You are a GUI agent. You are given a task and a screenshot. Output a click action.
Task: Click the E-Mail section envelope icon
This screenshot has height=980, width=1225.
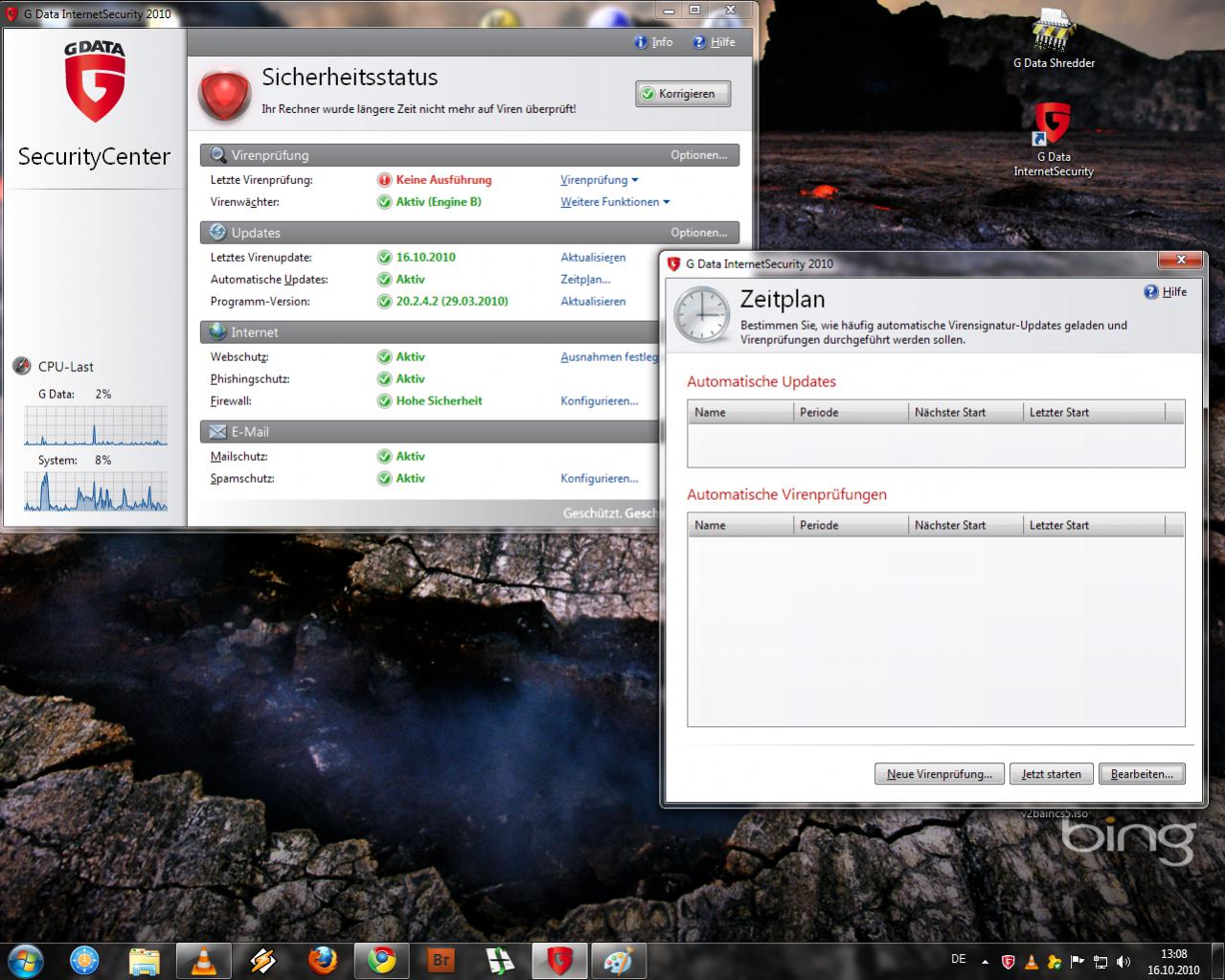[217, 432]
